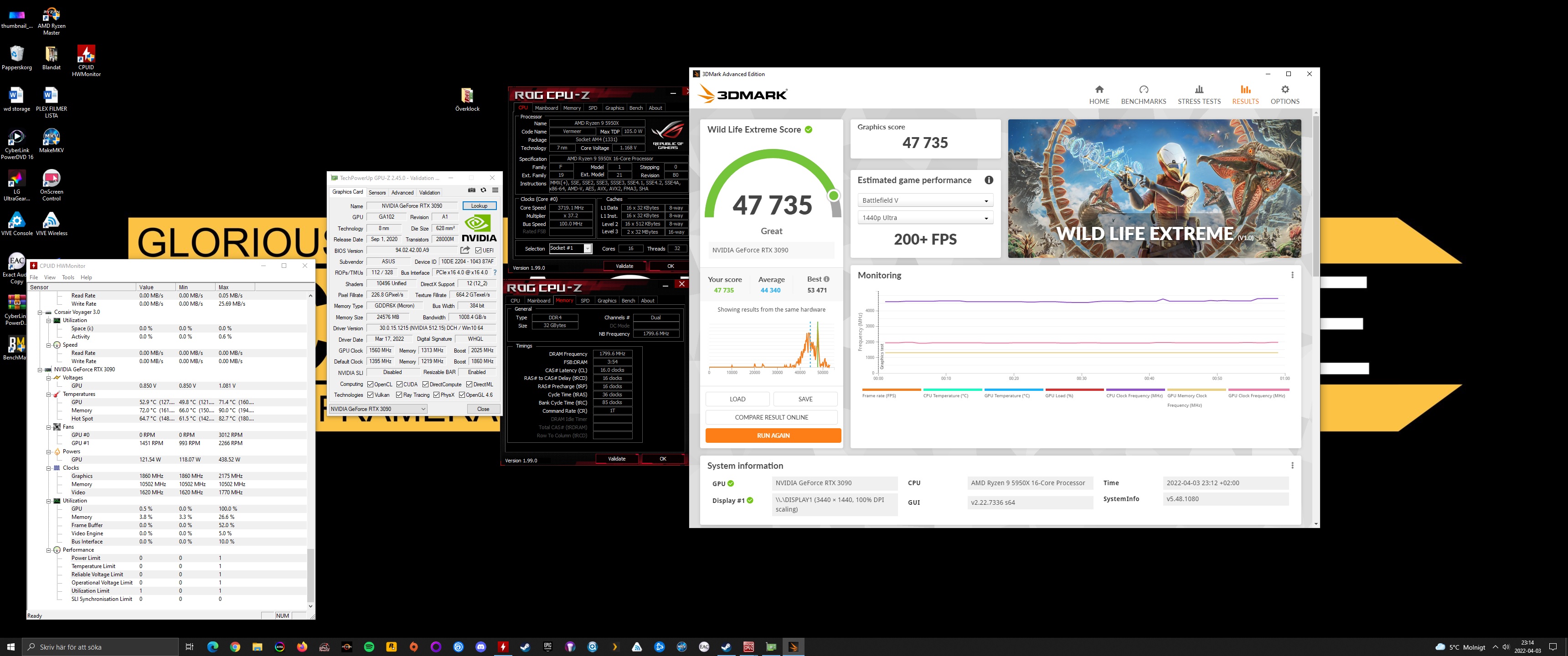
Task: Click the Wild Life Extreme thumbnail image
Action: 1154,188
